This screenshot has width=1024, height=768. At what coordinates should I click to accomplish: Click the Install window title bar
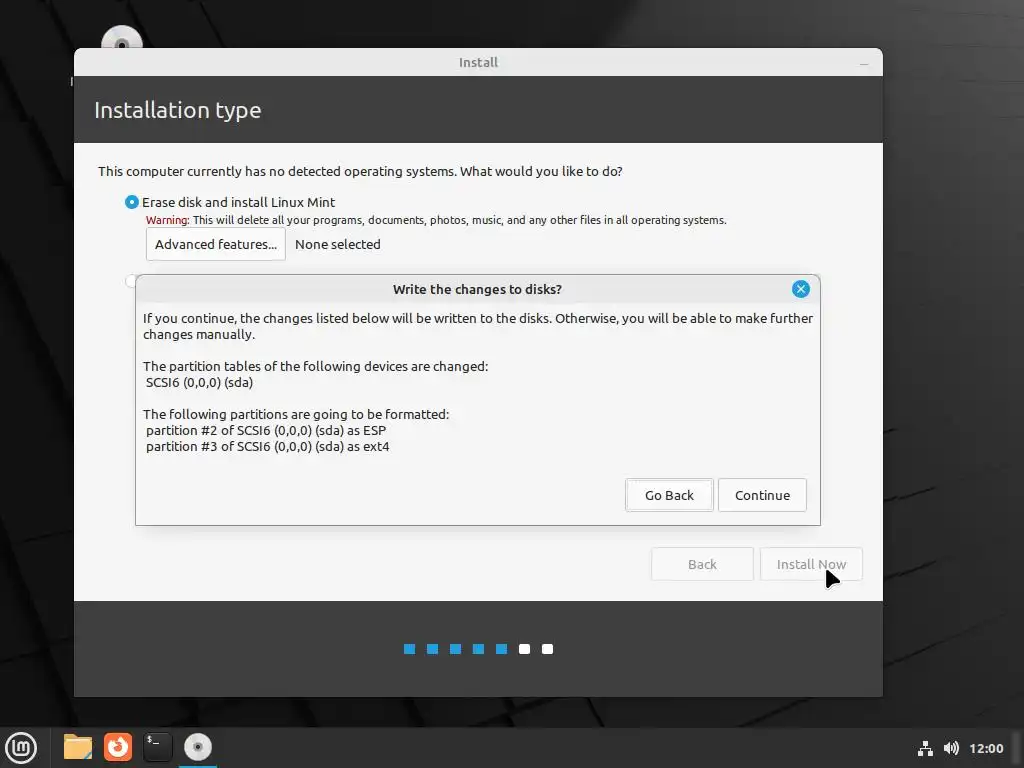478,62
